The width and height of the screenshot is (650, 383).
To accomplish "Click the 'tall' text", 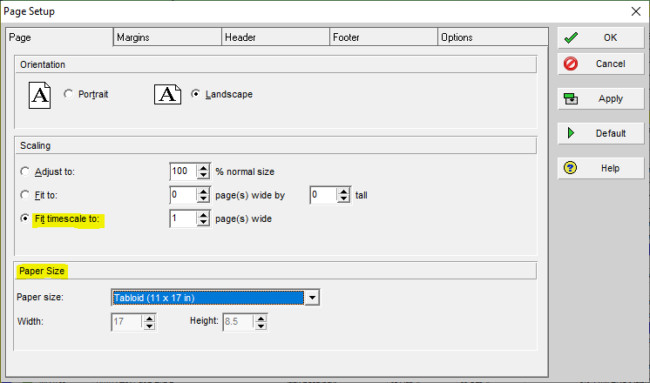I will pyautogui.click(x=361, y=195).
